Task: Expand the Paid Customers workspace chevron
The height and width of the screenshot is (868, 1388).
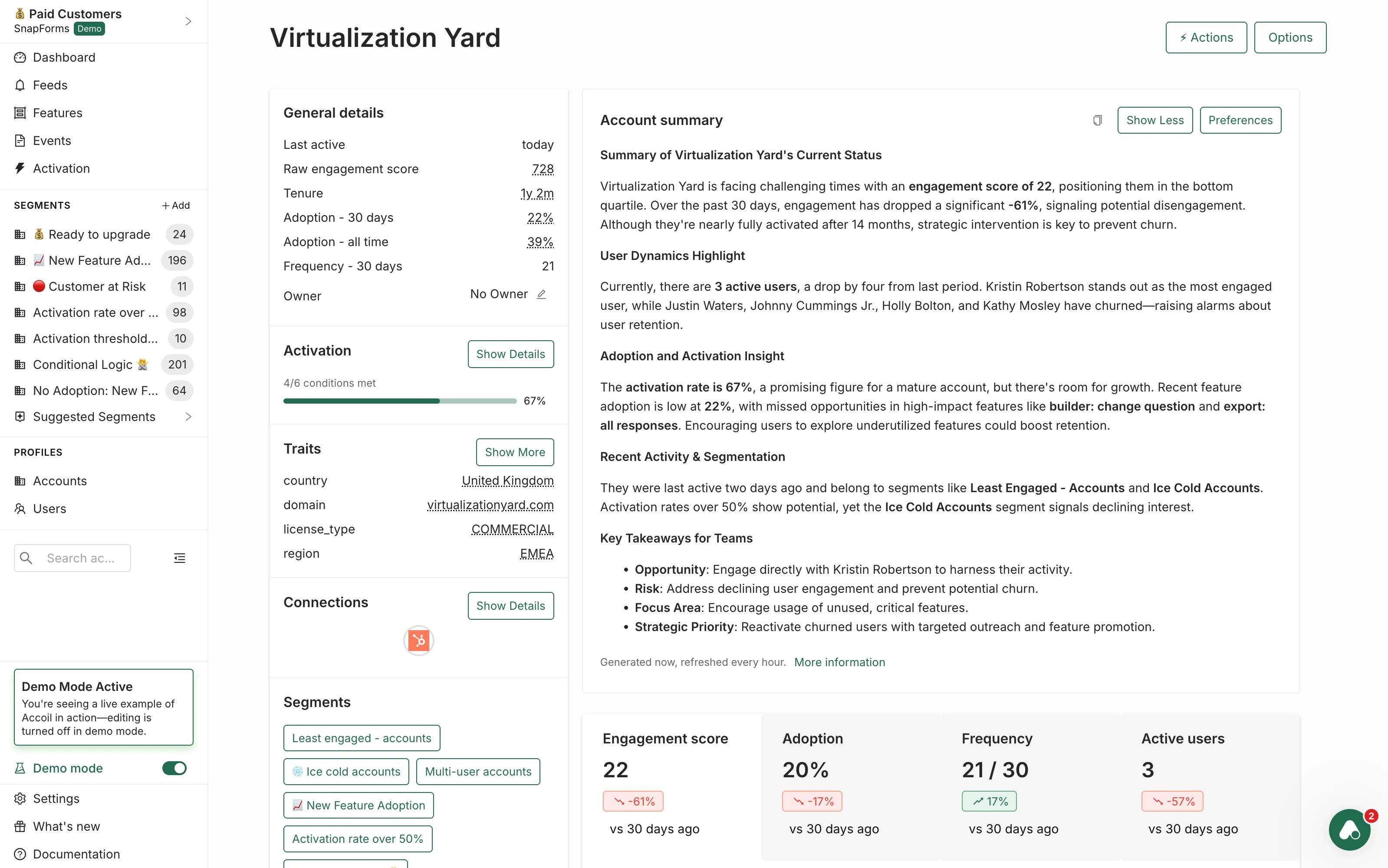Action: (188, 21)
